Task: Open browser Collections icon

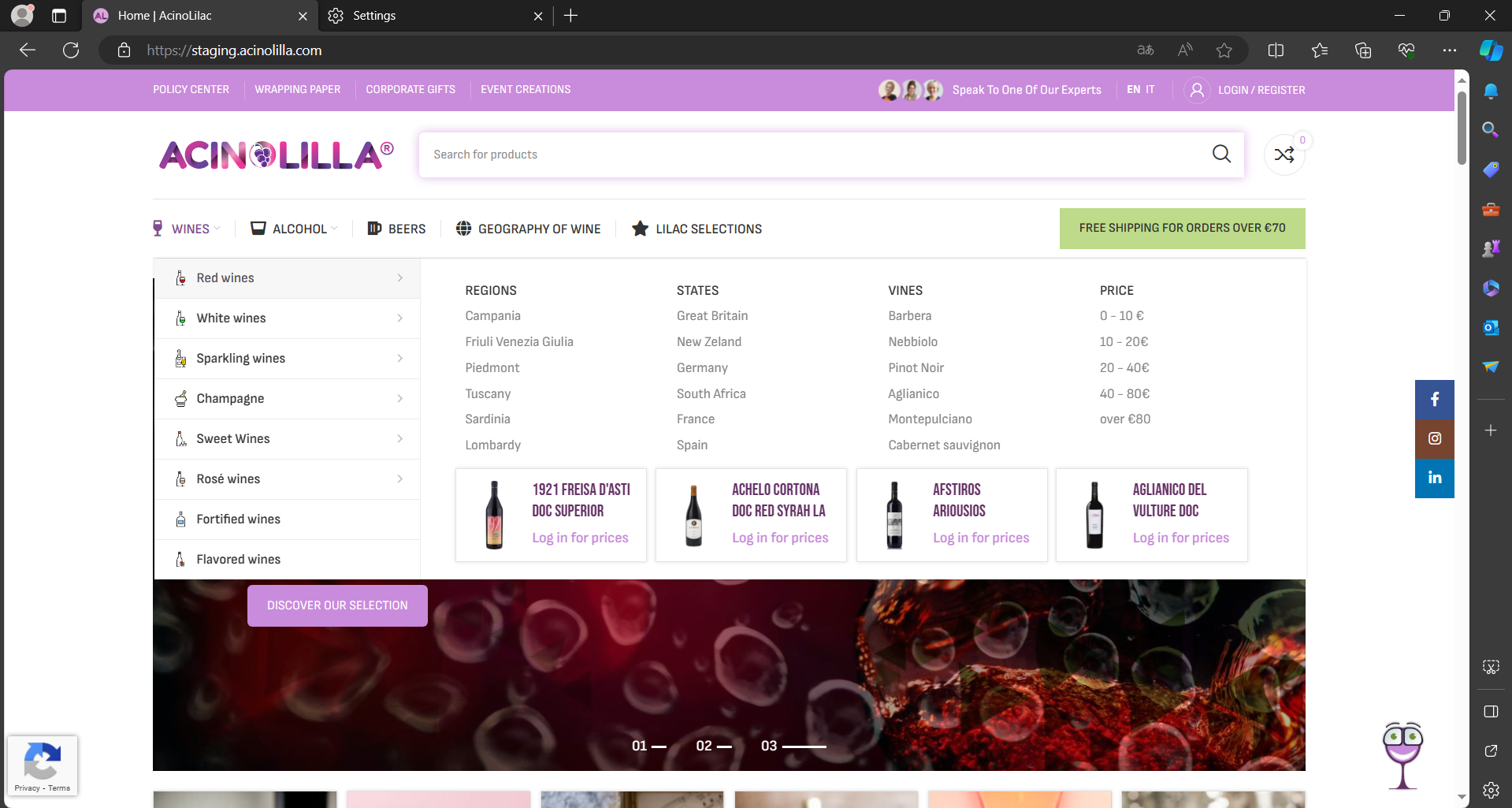Action: pos(1363,50)
